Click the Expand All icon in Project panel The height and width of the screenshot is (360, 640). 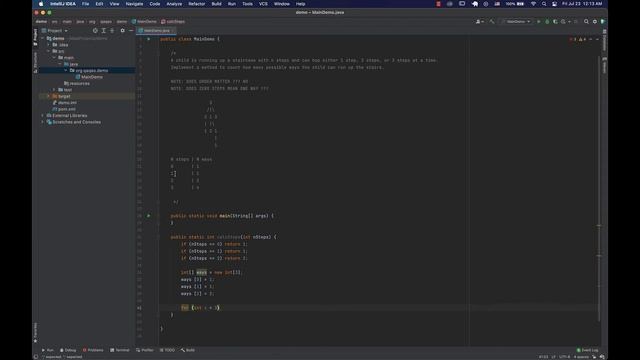[x=104, y=31]
